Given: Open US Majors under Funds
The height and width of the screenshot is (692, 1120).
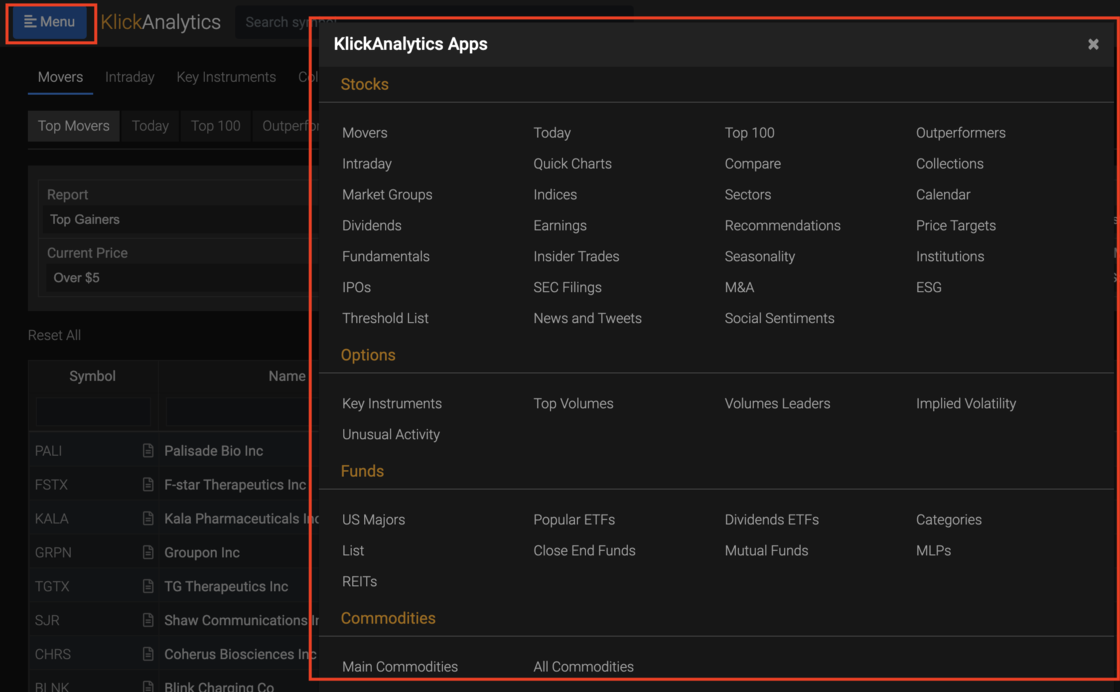Looking at the screenshot, I should [373, 520].
